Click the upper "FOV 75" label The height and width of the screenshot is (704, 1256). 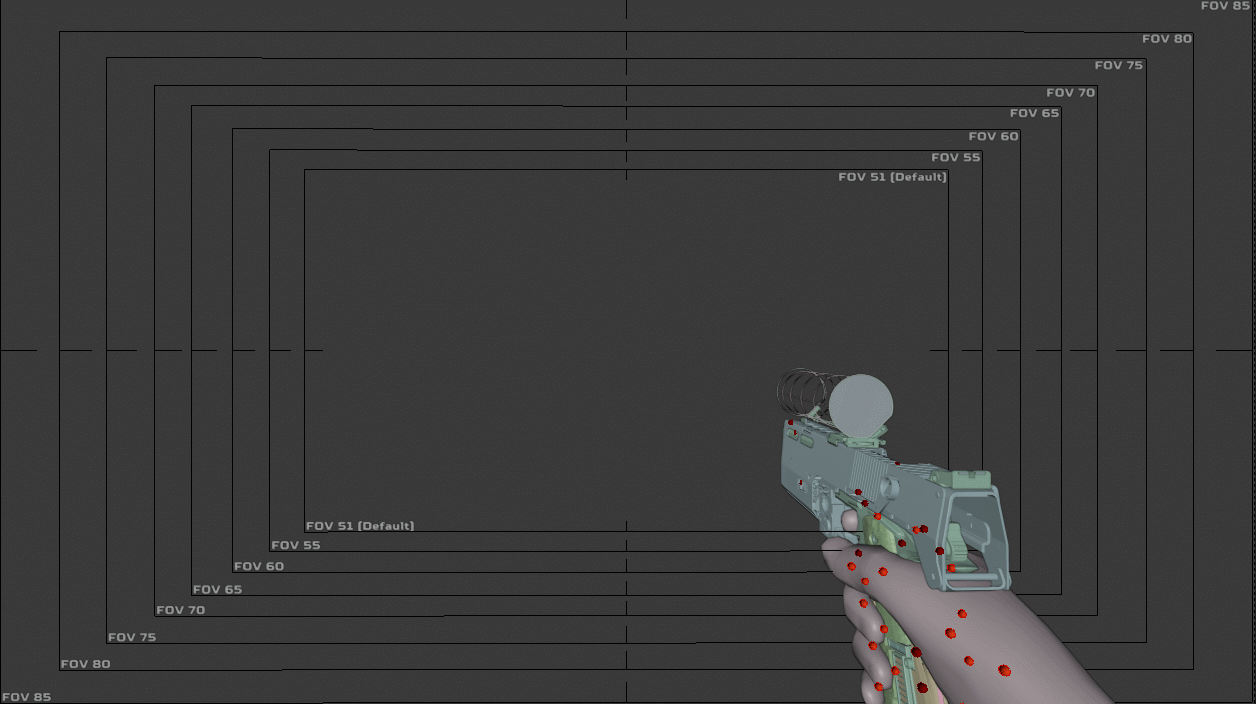(1119, 65)
